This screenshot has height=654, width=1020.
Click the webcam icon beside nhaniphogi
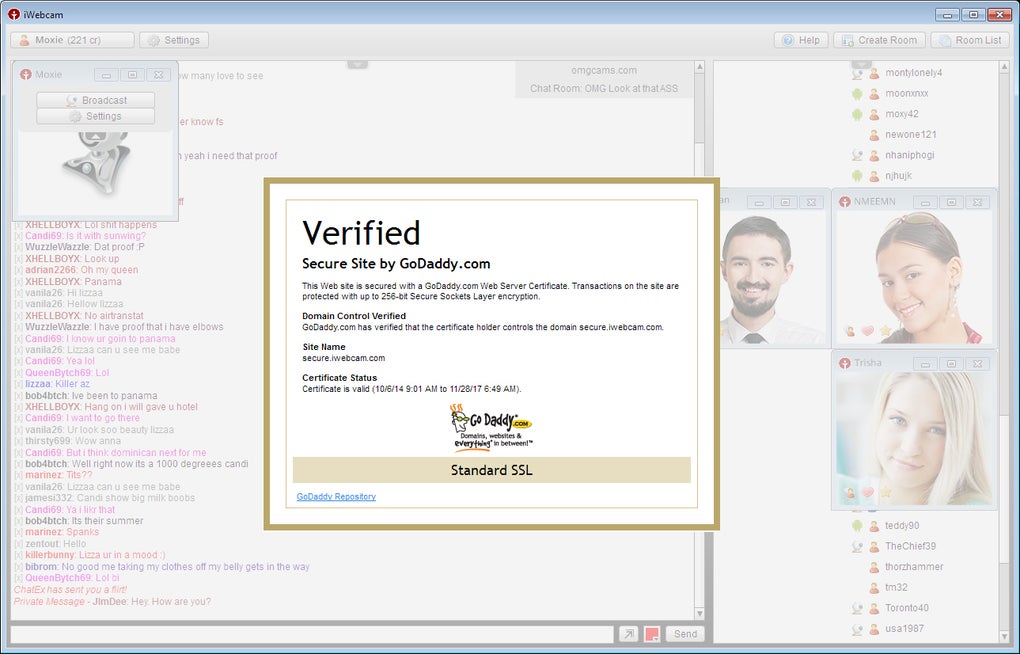tap(857, 156)
